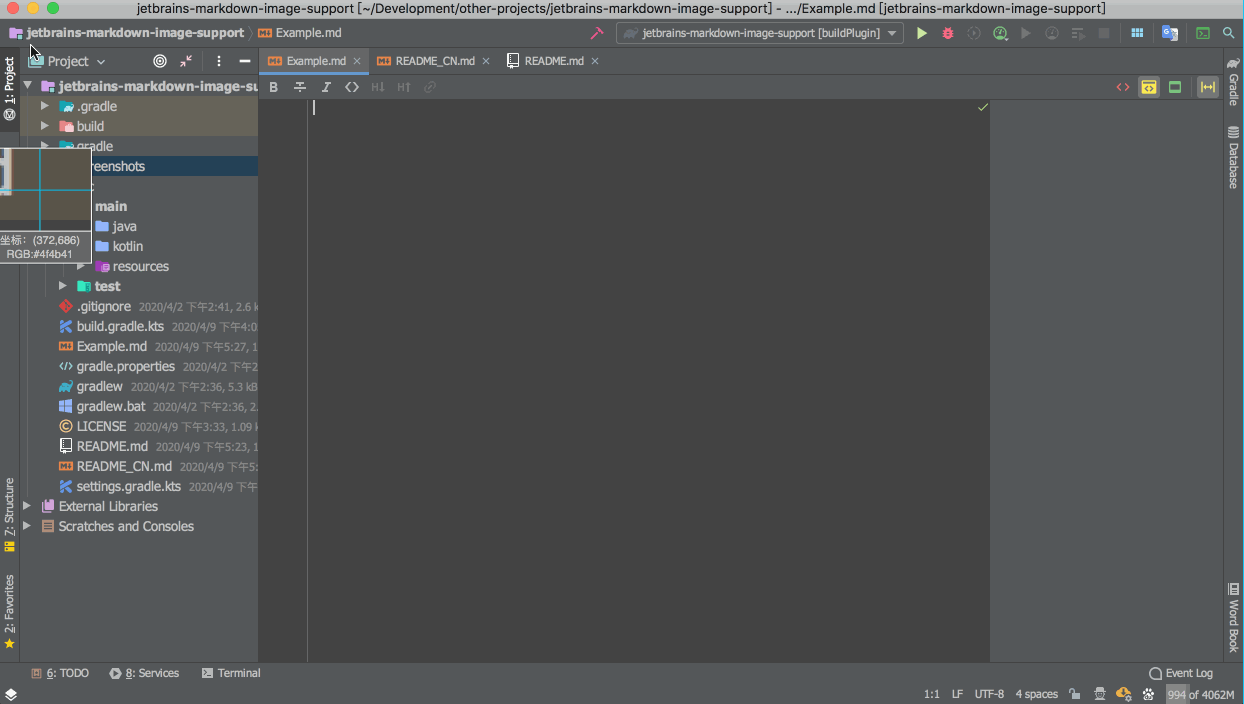Expand the resources folder
Screen dimensions: 1244x704
coord(81,266)
